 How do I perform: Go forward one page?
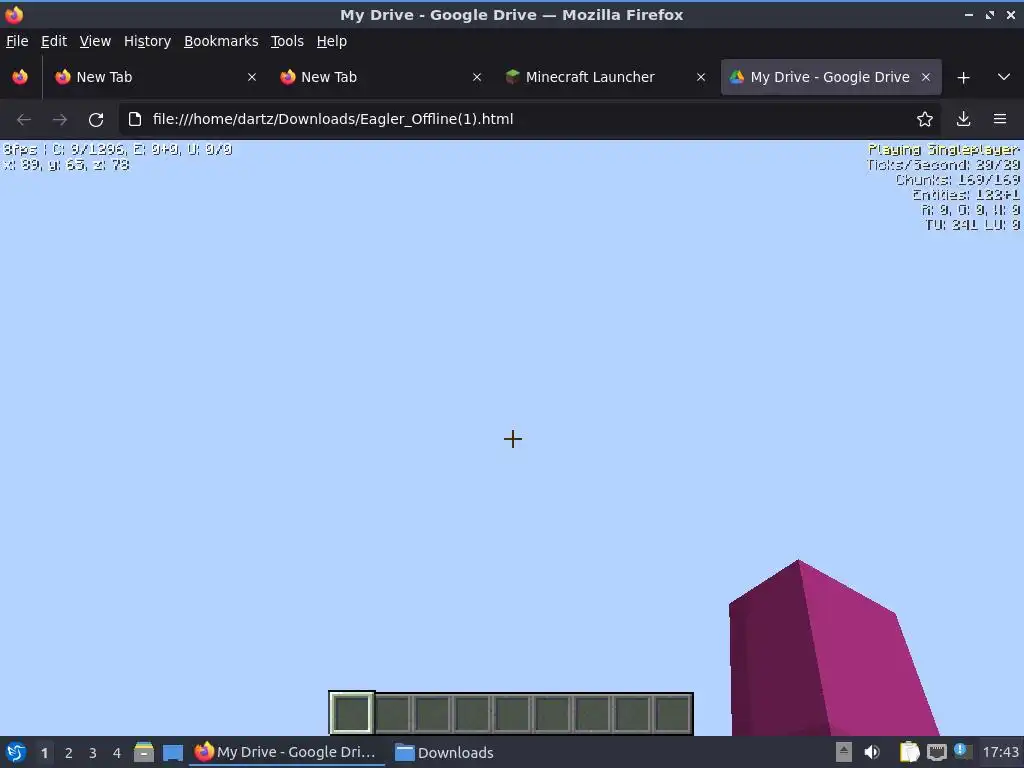(x=60, y=120)
